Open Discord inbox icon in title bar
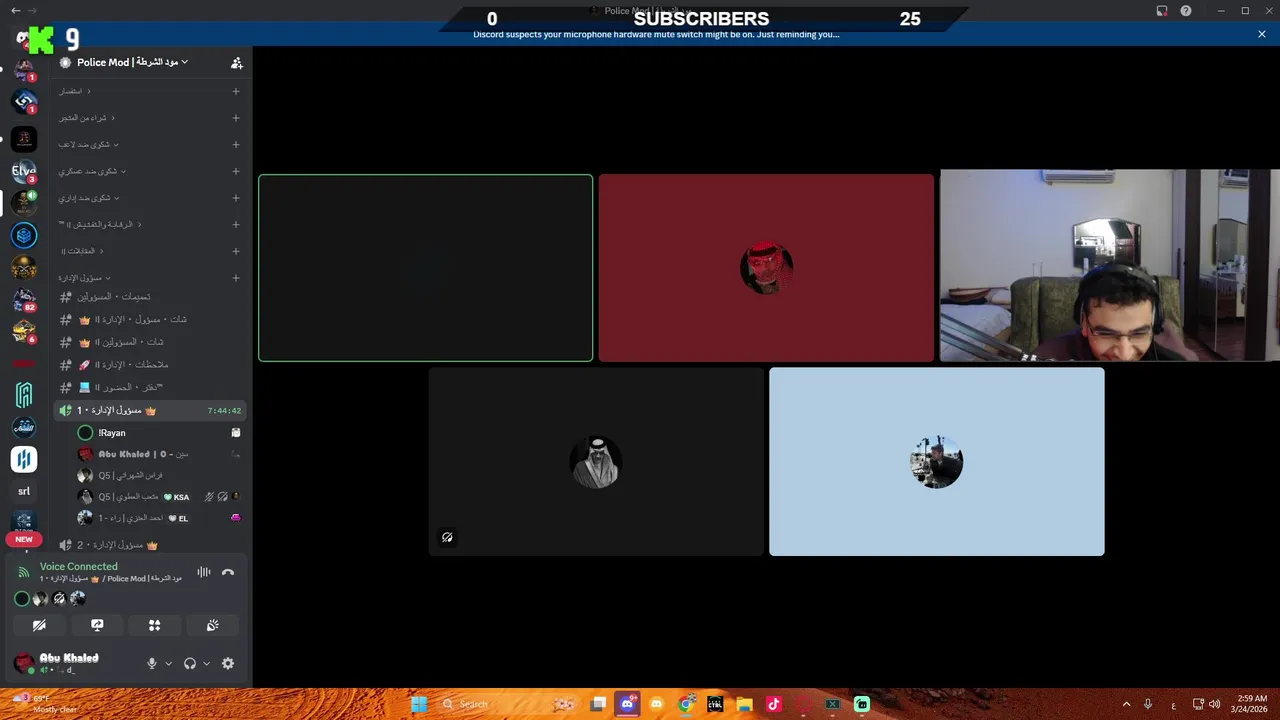The image size is (1280, 720). (1162, 11)
